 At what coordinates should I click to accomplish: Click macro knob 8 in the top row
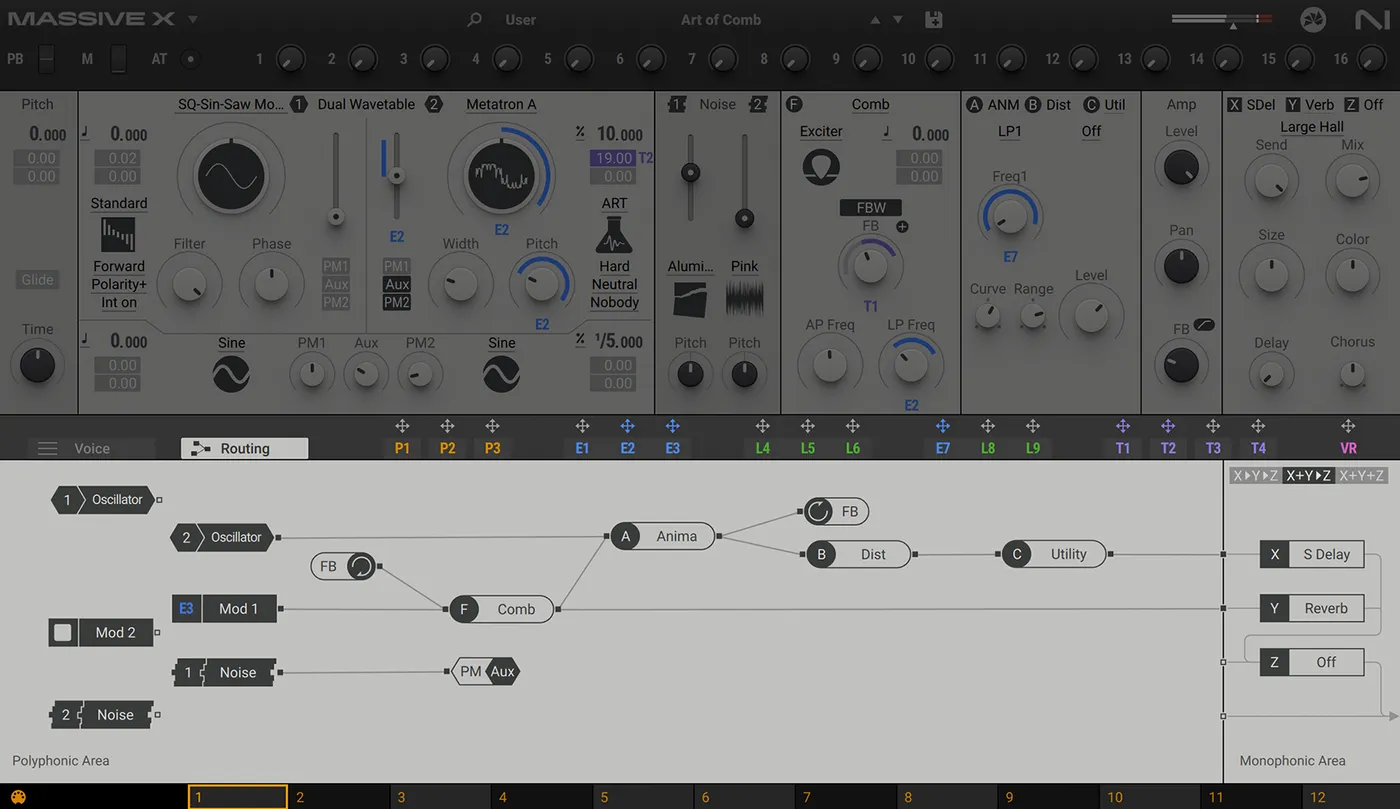(x=794, y=59)
